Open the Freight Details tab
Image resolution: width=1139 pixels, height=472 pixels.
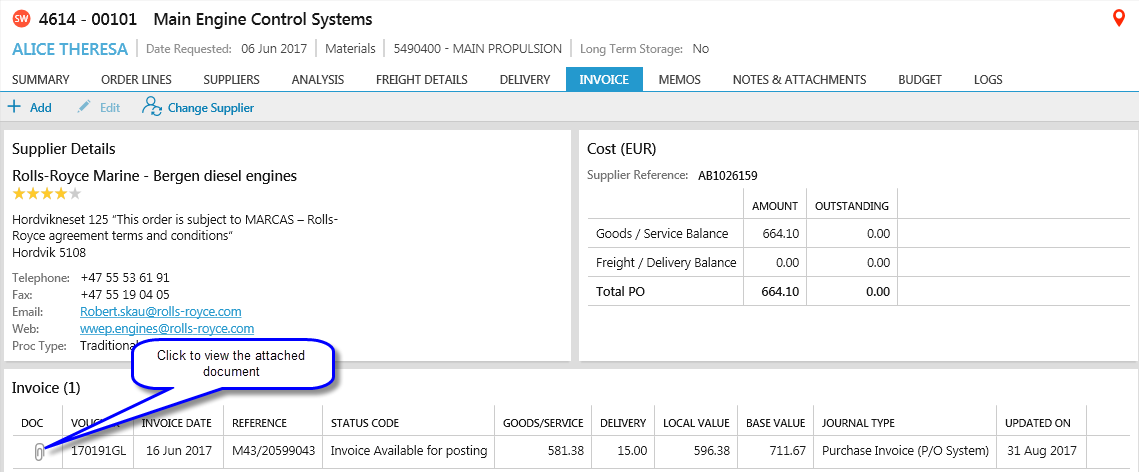pos(421,80)
